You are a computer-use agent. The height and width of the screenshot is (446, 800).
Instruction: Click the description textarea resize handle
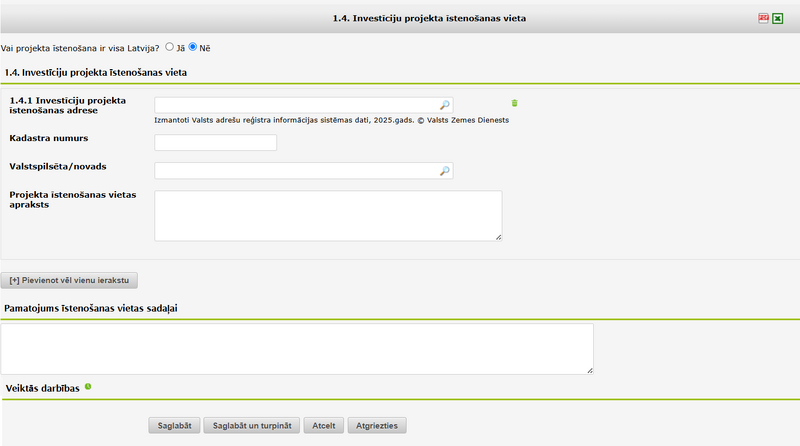[x=498, y=237]
